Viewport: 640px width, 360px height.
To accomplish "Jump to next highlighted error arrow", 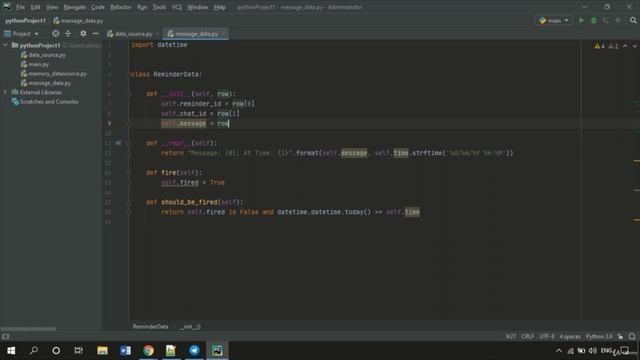I will coord(634,46).
